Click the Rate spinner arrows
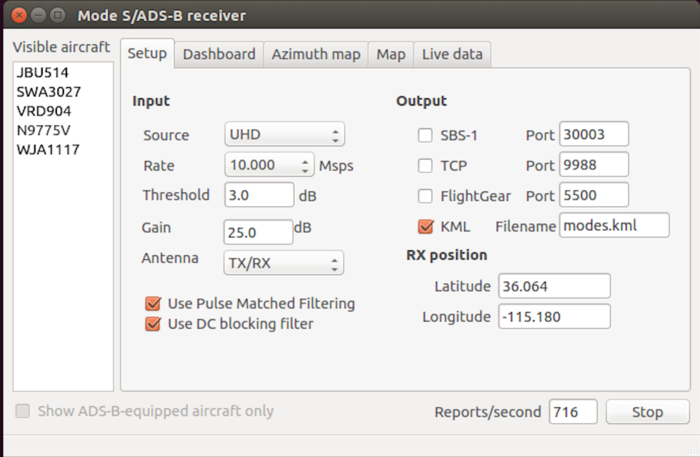 305,165
